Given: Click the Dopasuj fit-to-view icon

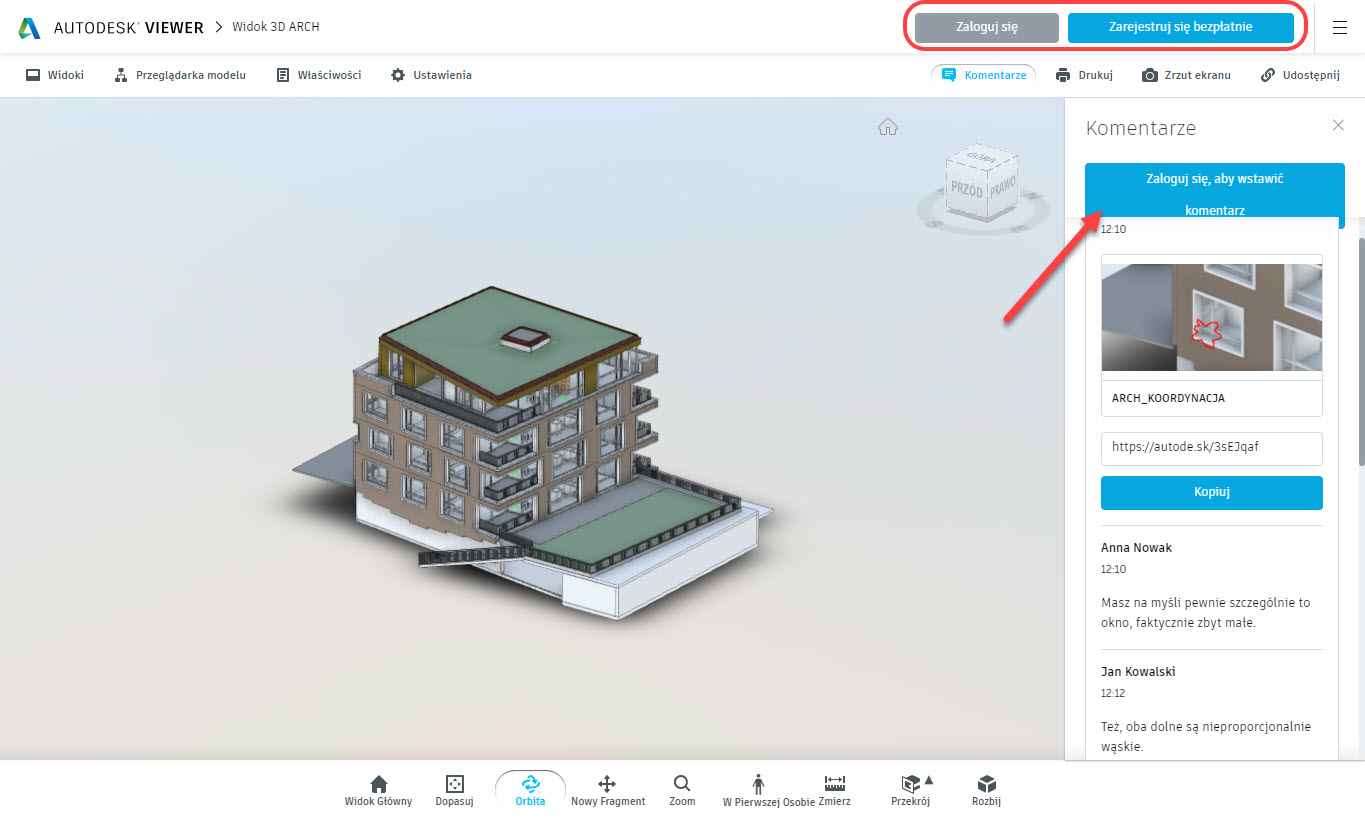Looking at the screenshot, I should [x=454, y=789].
